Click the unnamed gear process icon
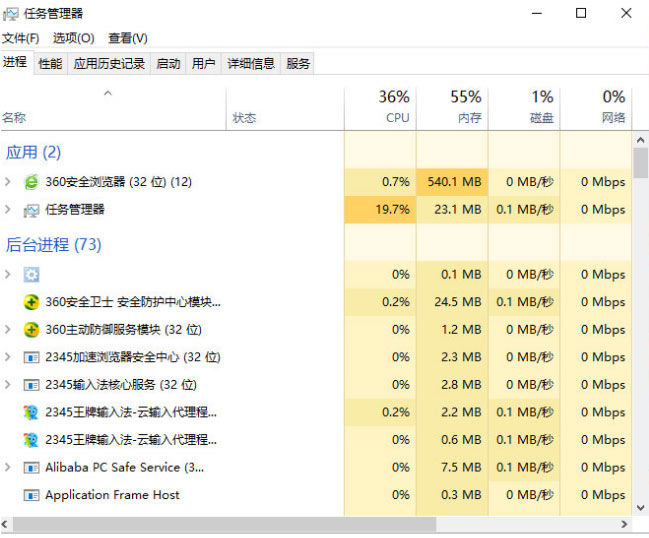Screen dimensions: 649x538 point(31,274)
